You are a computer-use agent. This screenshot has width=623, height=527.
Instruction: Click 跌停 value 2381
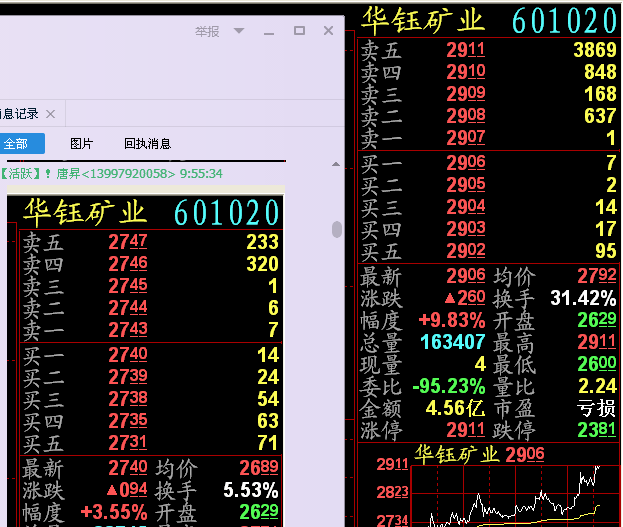point(597,430)
